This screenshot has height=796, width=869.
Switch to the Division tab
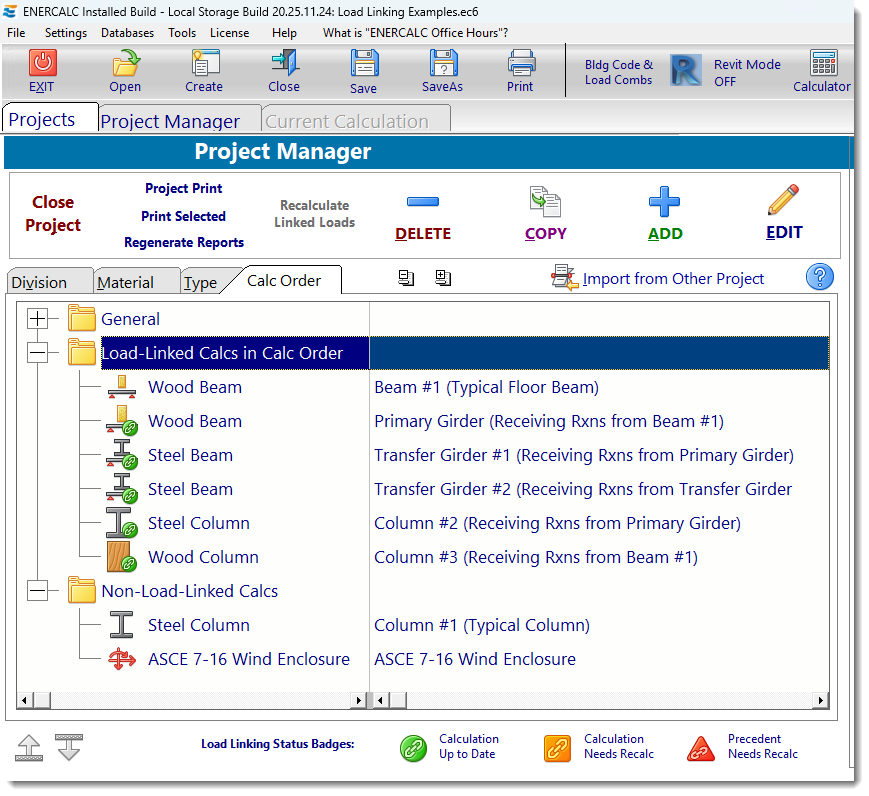click(49, 282)
